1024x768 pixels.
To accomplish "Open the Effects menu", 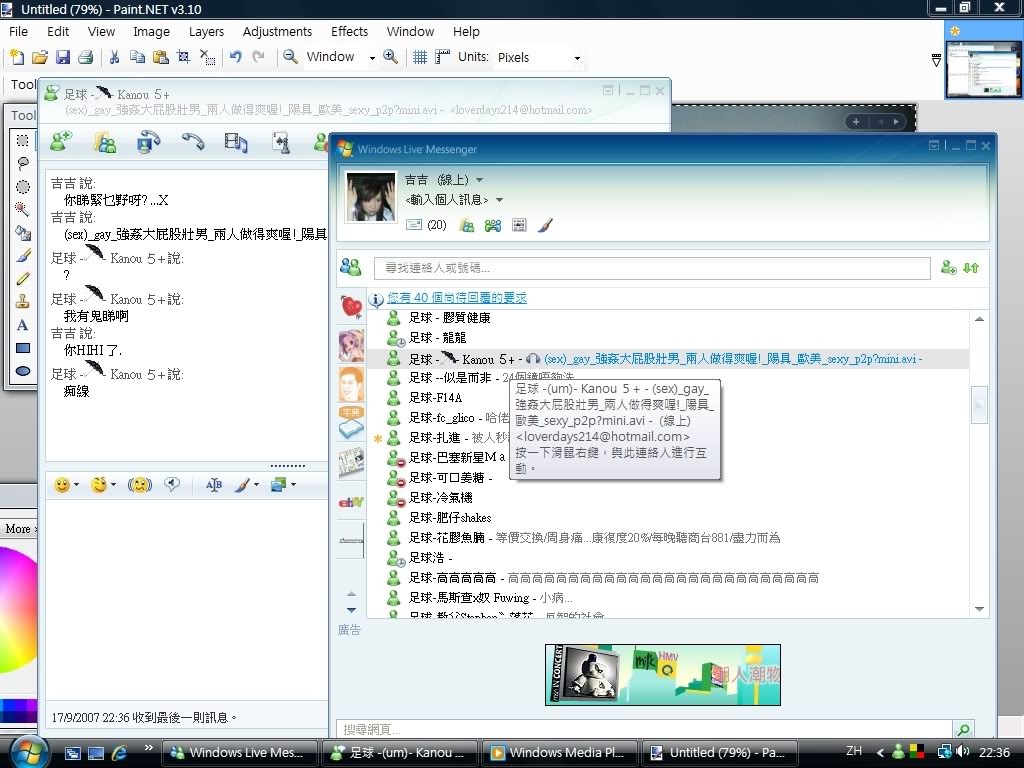I will [349, 31].
